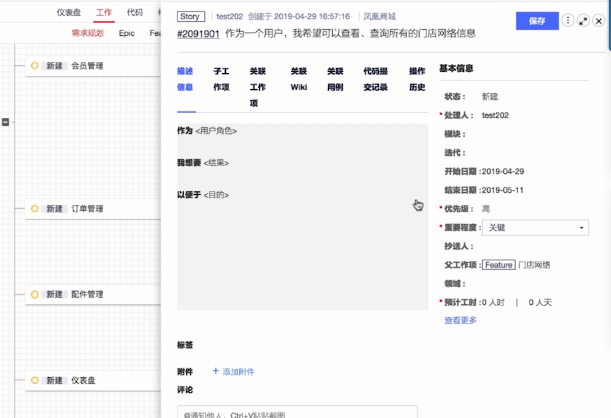Click the comment input box
The image size is (611, 418).
pyautogui.click(x=297, y=412)
